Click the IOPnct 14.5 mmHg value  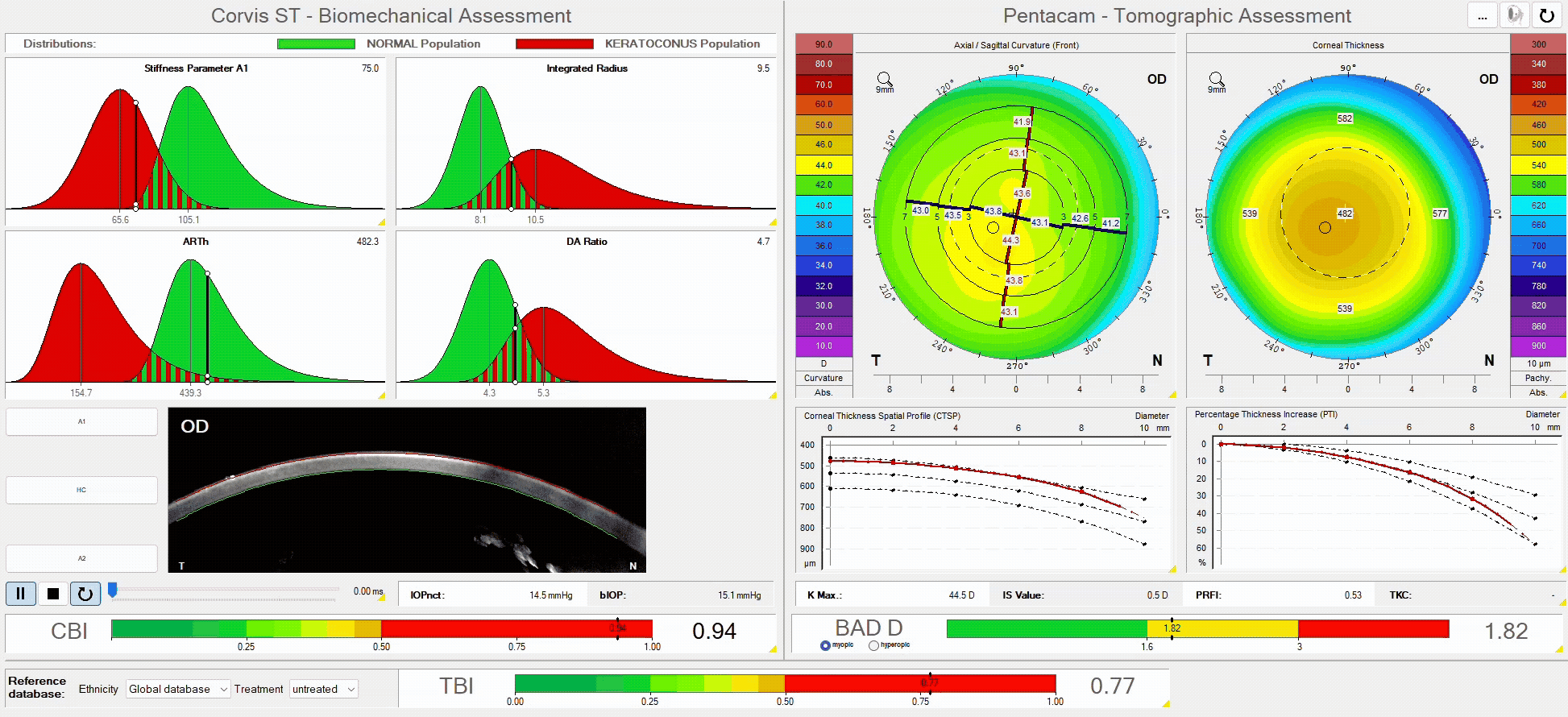(x=551, y=595)
